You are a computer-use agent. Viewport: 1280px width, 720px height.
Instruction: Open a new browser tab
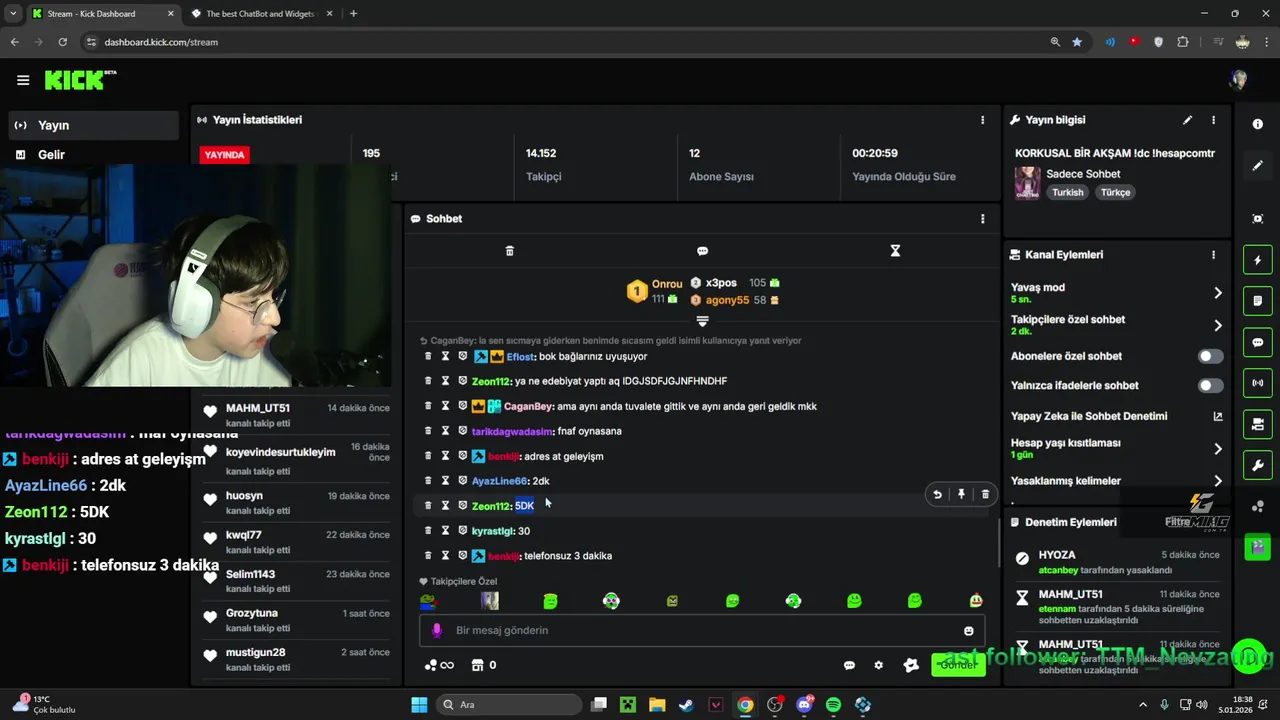click(353, 14)
